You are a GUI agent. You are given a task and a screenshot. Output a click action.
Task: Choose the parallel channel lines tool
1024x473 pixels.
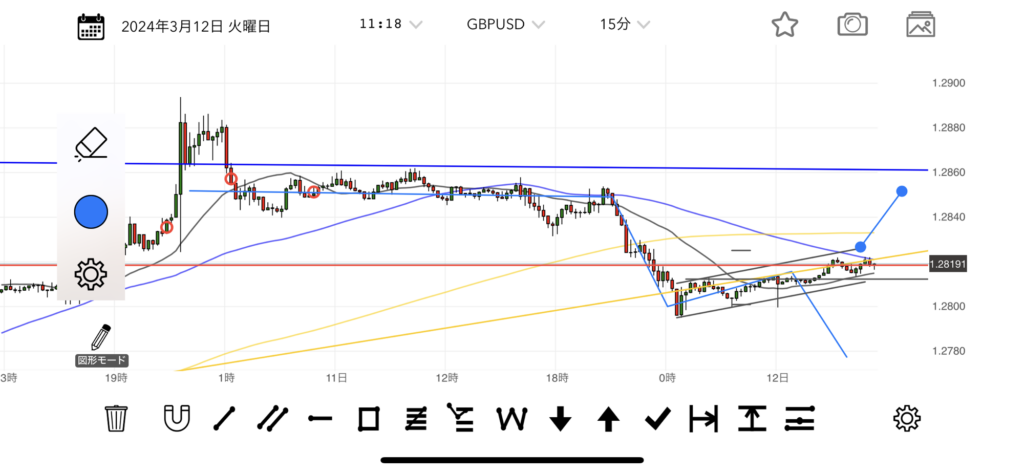tap(272, 419)
